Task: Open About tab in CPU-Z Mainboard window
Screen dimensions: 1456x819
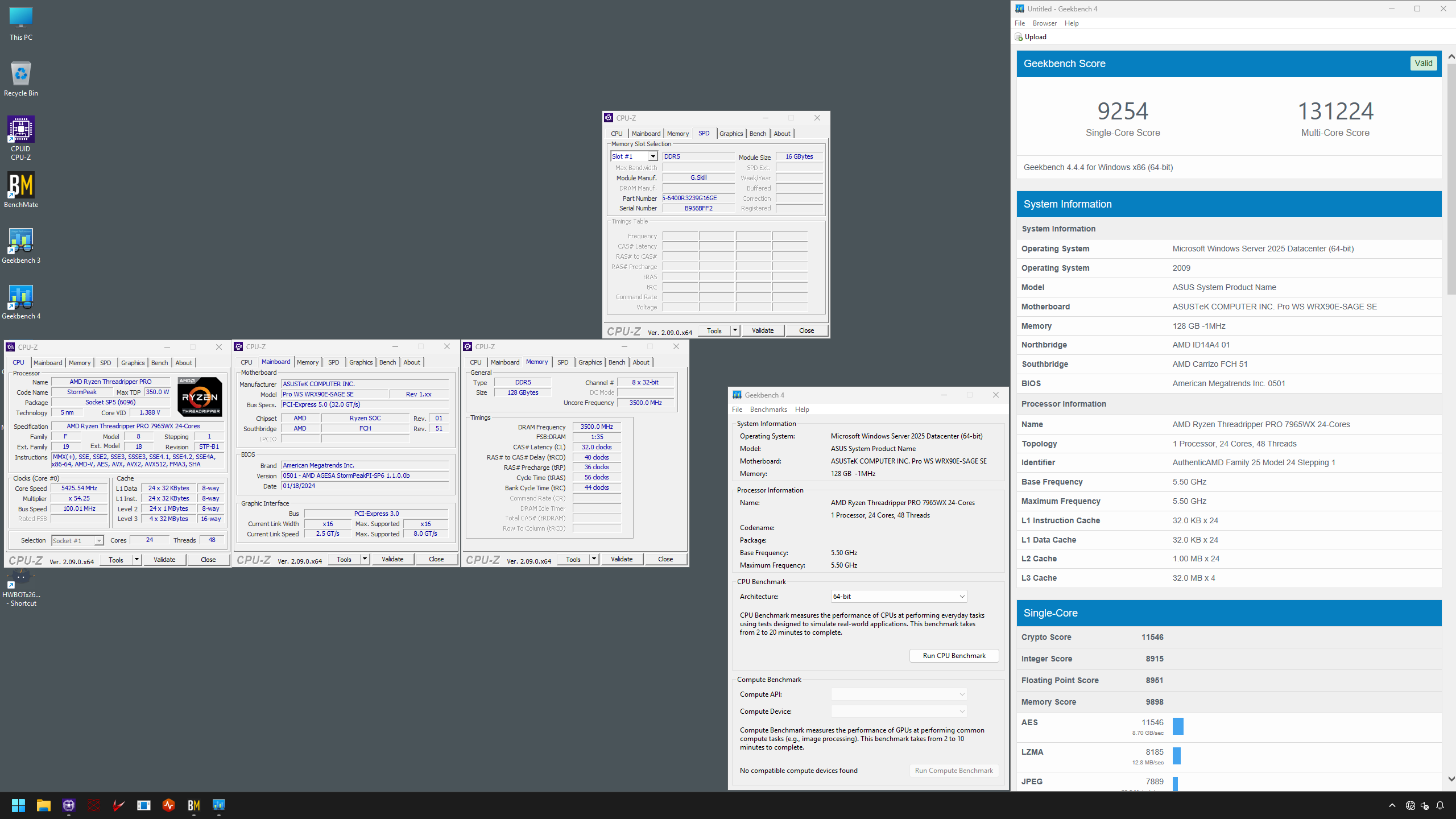Action: click(x=412, y=362)
